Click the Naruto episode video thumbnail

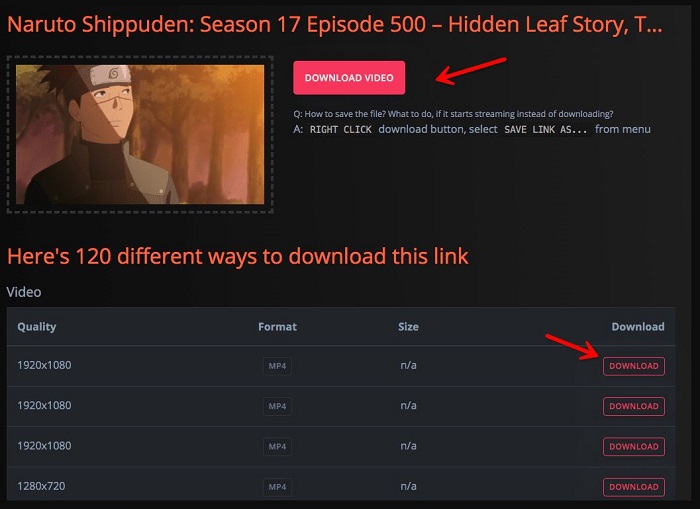pos(140,134)
